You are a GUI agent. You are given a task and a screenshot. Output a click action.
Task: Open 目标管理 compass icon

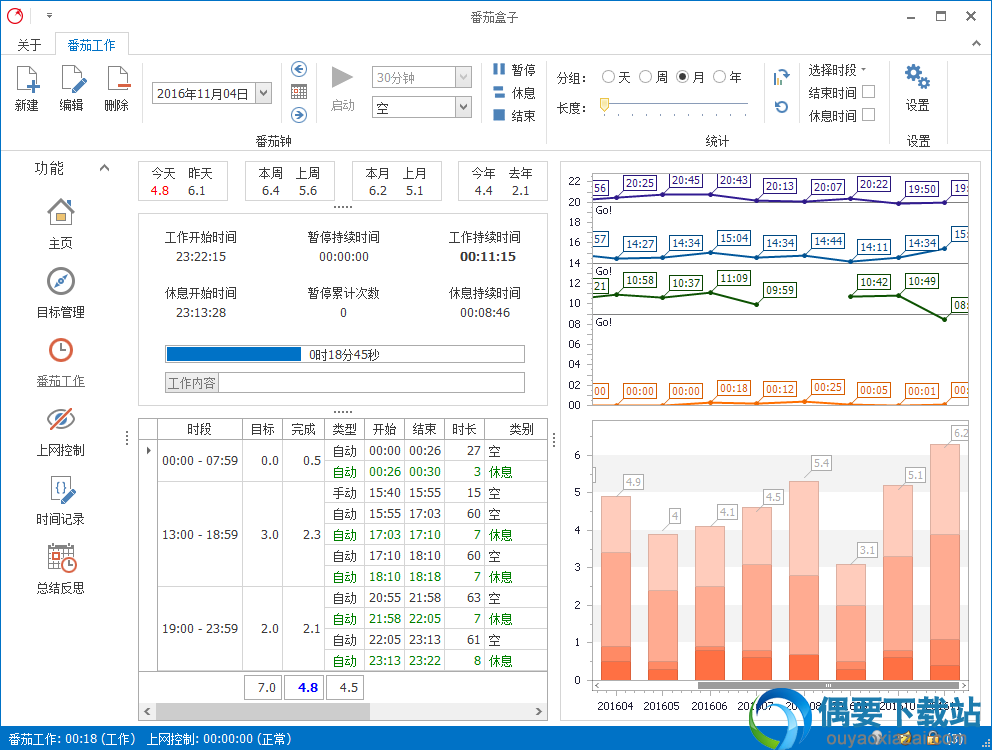[x=61, y=293]
